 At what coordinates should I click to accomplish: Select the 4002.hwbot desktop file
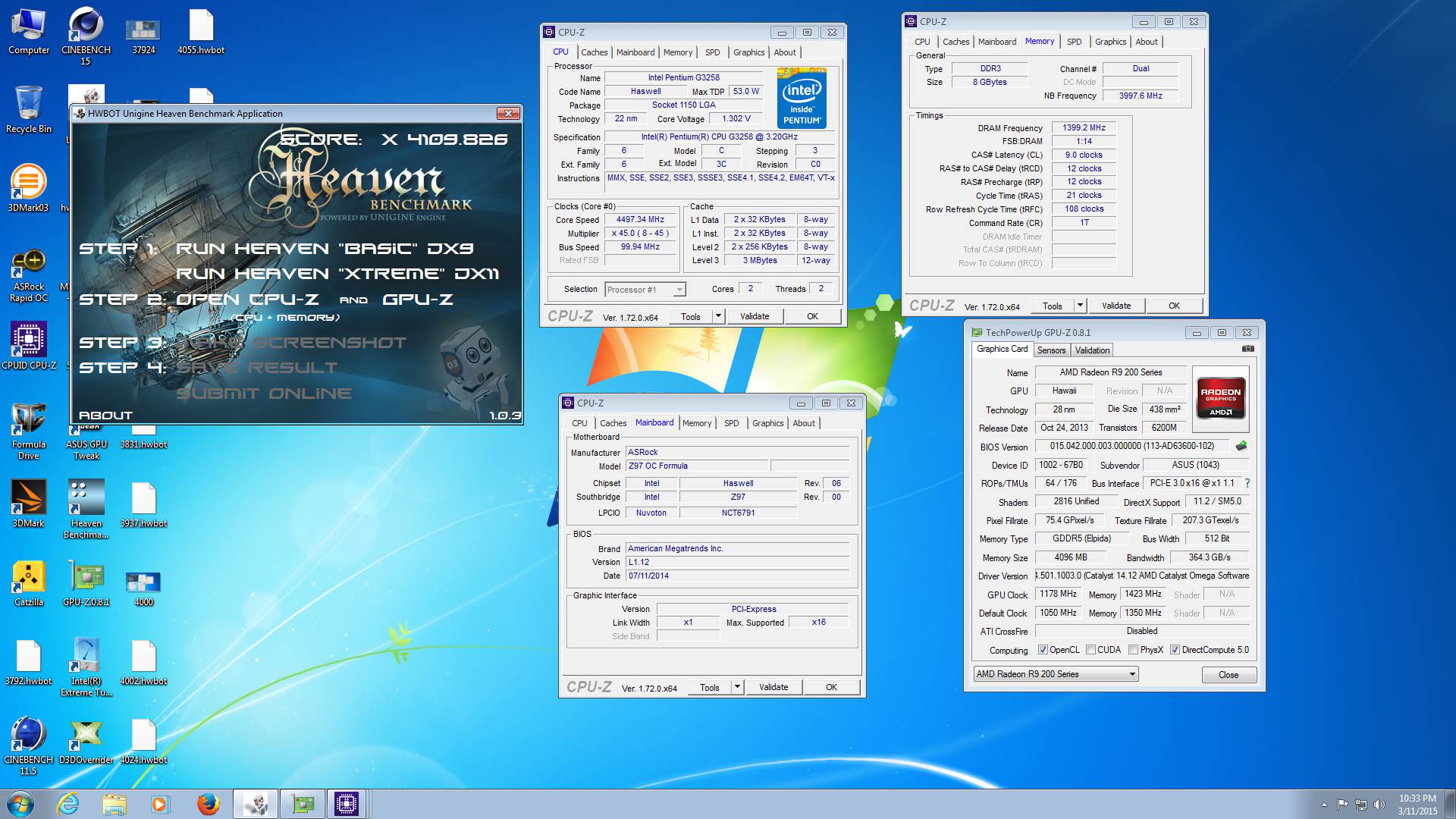143,661
